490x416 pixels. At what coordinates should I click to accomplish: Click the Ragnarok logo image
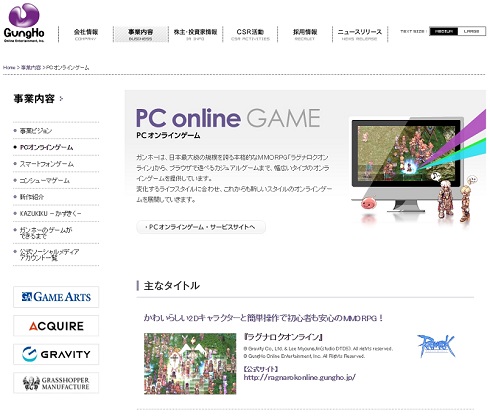pos(435,346)
